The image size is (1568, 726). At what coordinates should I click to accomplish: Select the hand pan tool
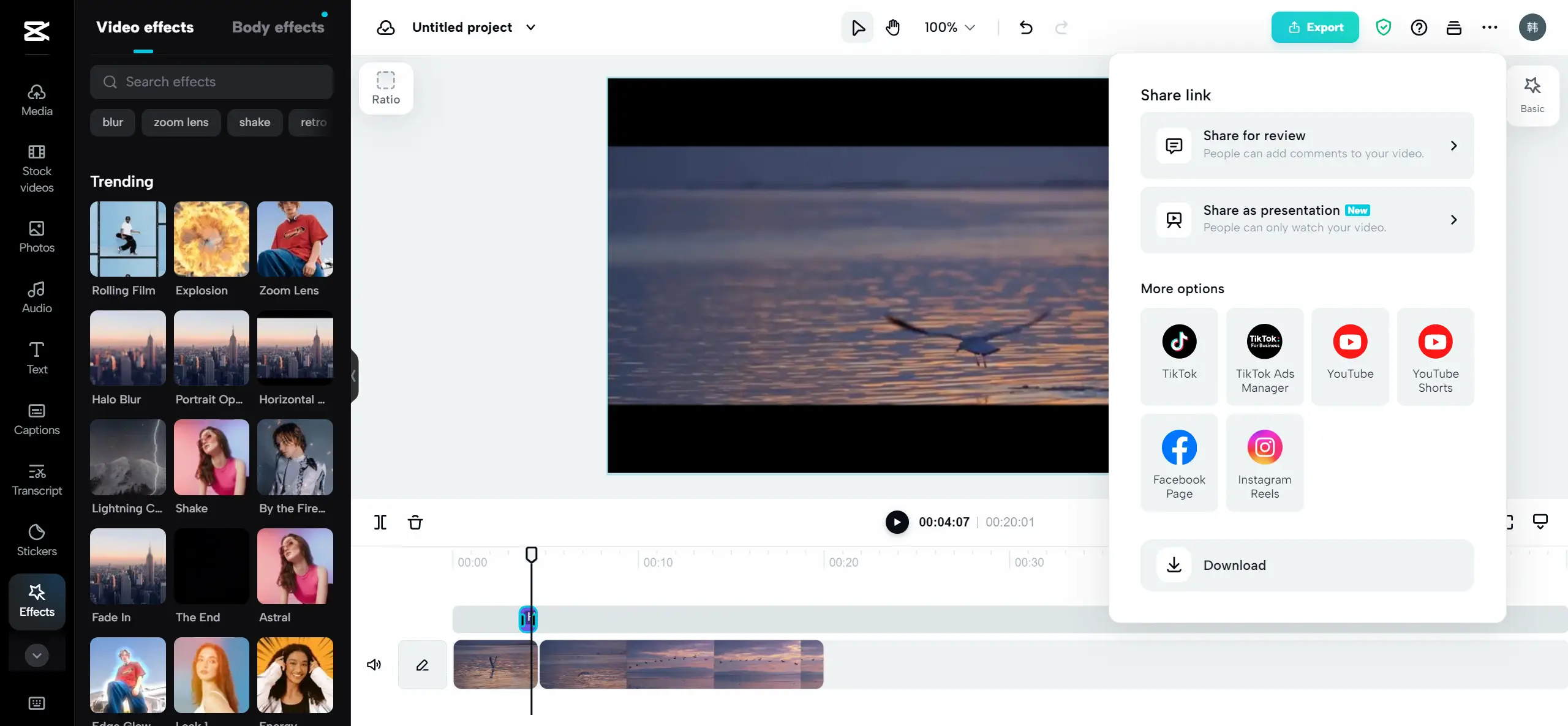893,28
